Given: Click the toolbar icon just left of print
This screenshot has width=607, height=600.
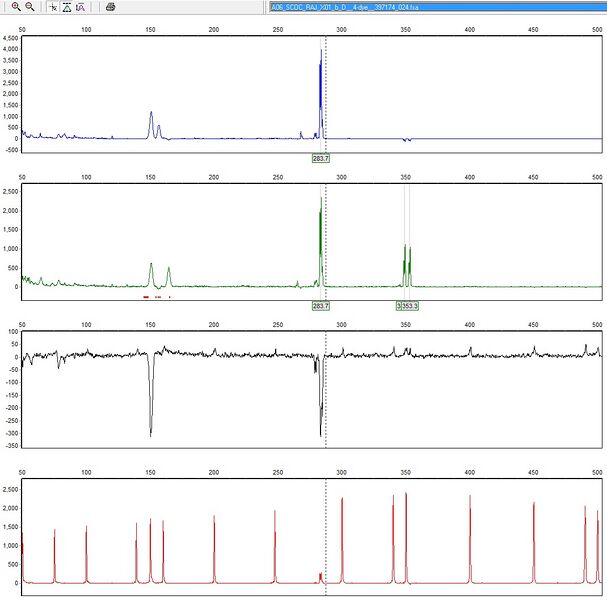Looking at the screenshot, I should click(80, 7).
